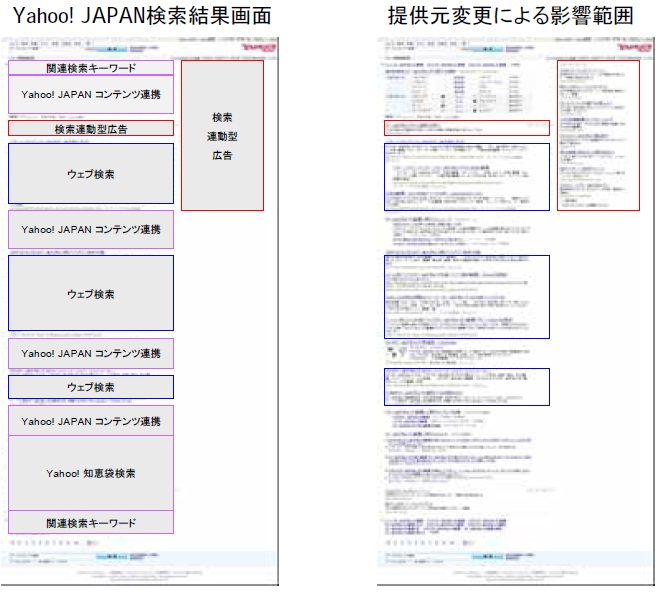Select the 関連検索キーワード box below the header

pyautogui.click(x=91, y=68)
